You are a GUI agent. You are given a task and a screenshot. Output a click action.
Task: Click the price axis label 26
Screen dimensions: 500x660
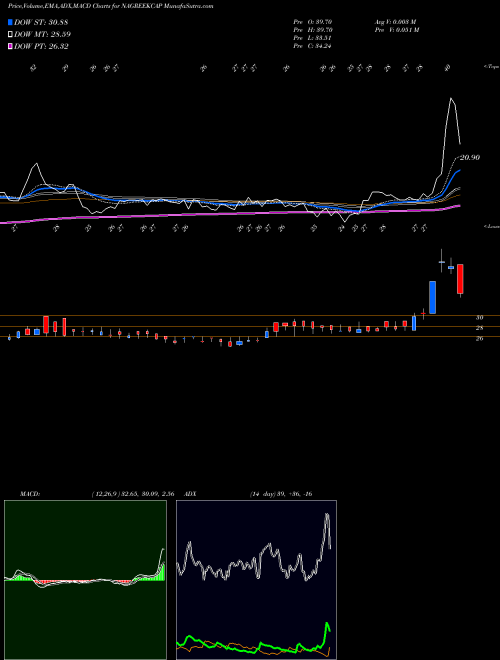point(479,338)
